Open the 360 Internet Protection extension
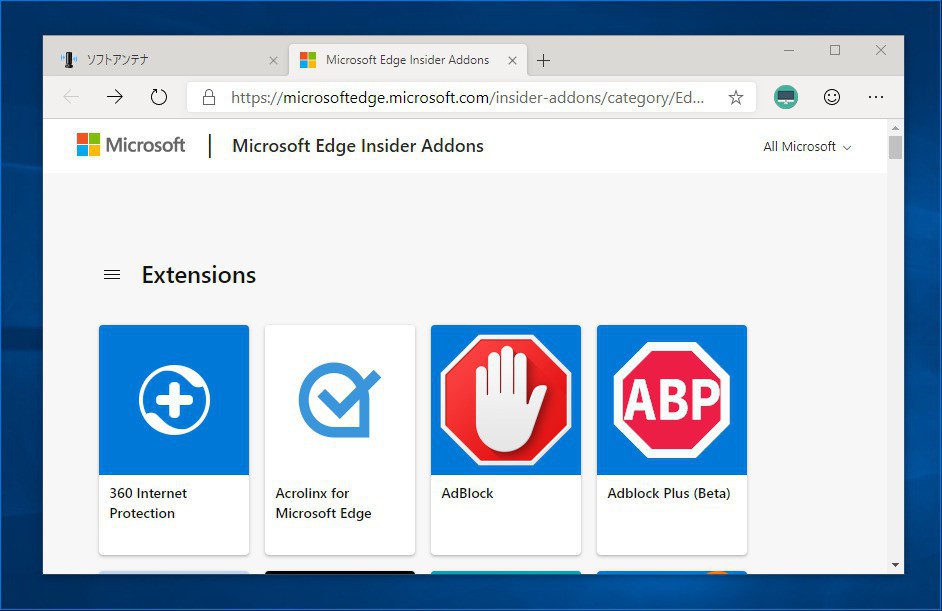The width and height of the screenshot is (942, 611). coord(174,439)
